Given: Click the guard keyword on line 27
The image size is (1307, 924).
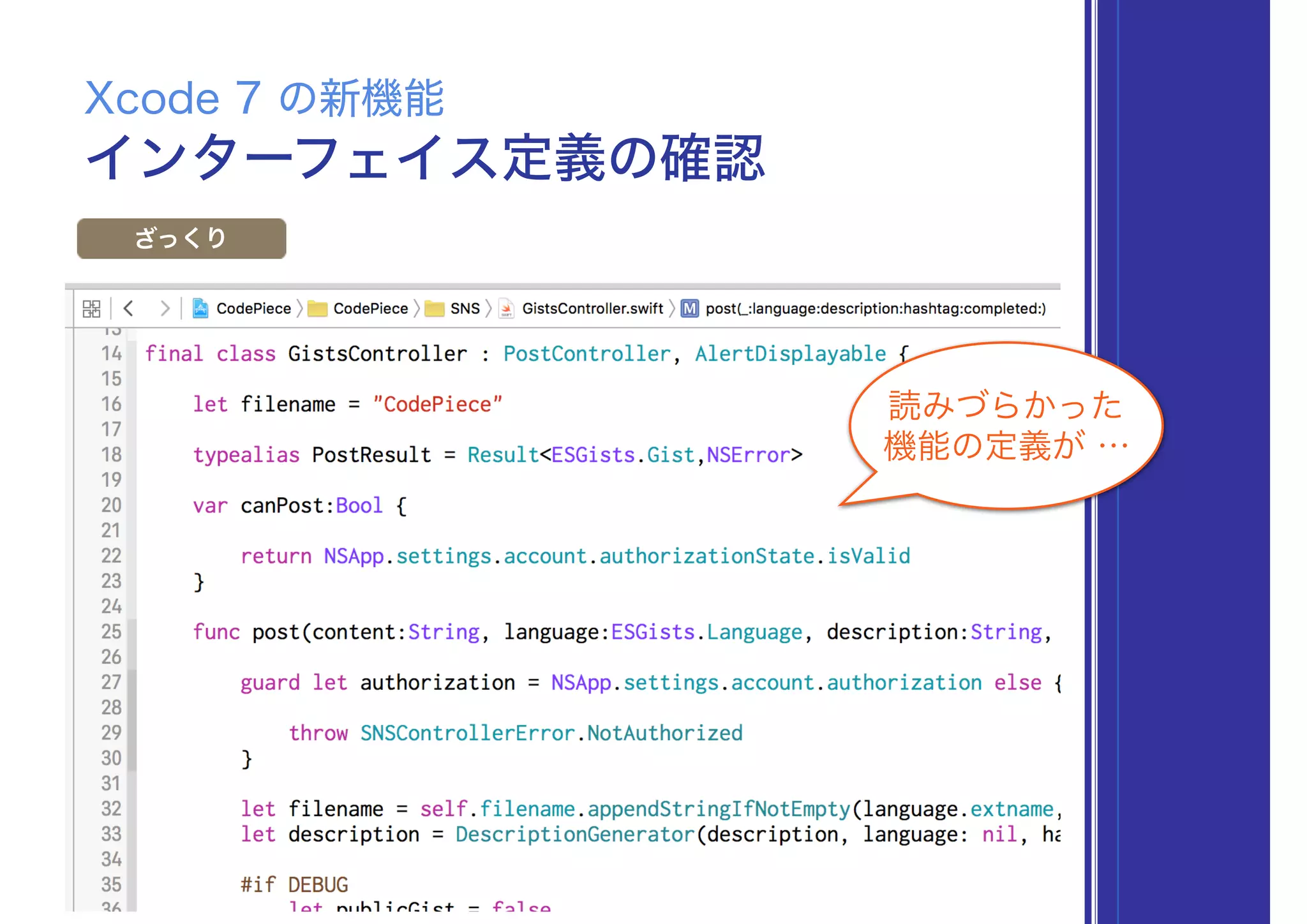Looking at the screenshot, I should pos(270,683).
